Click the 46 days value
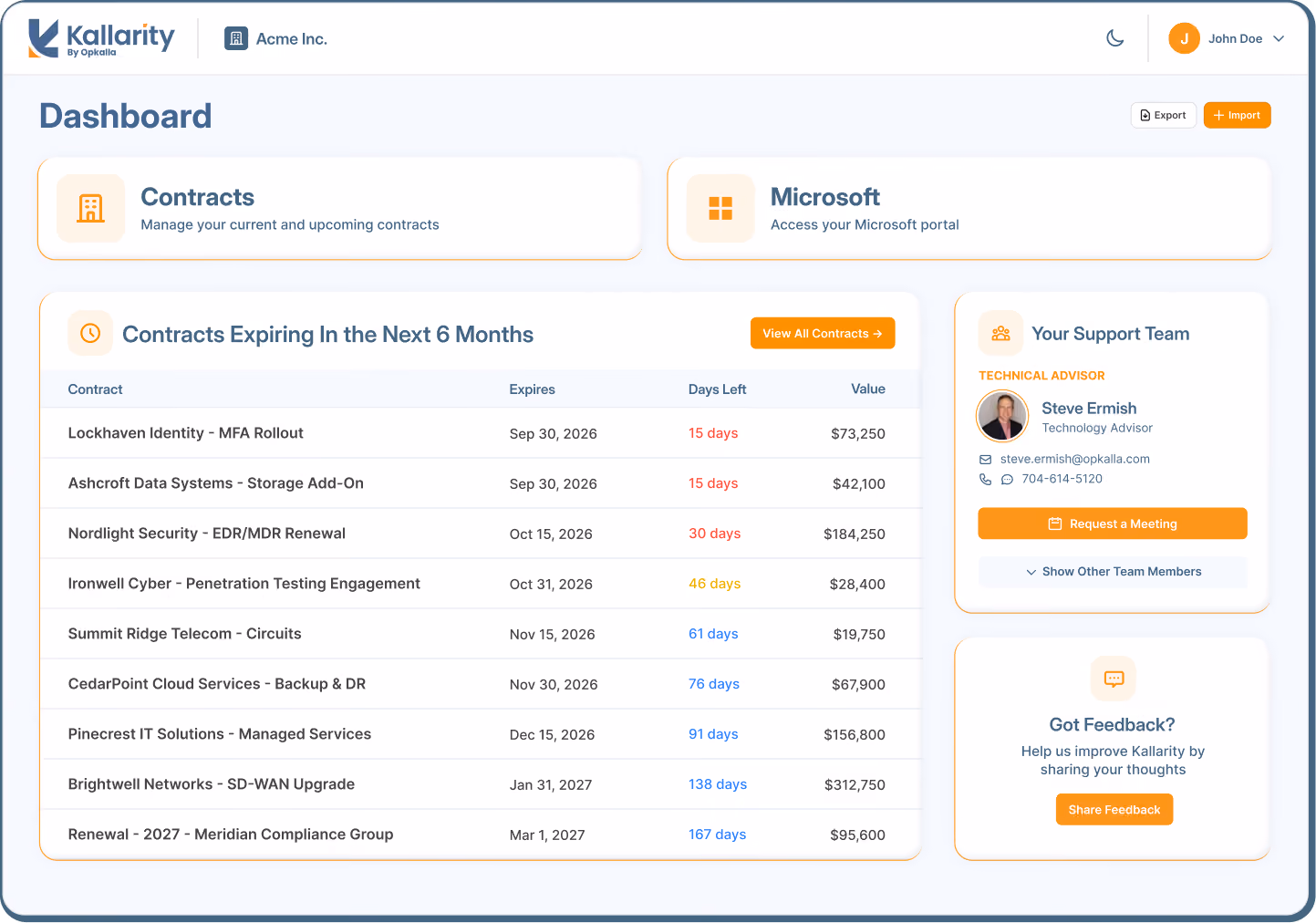 [714, 584]
